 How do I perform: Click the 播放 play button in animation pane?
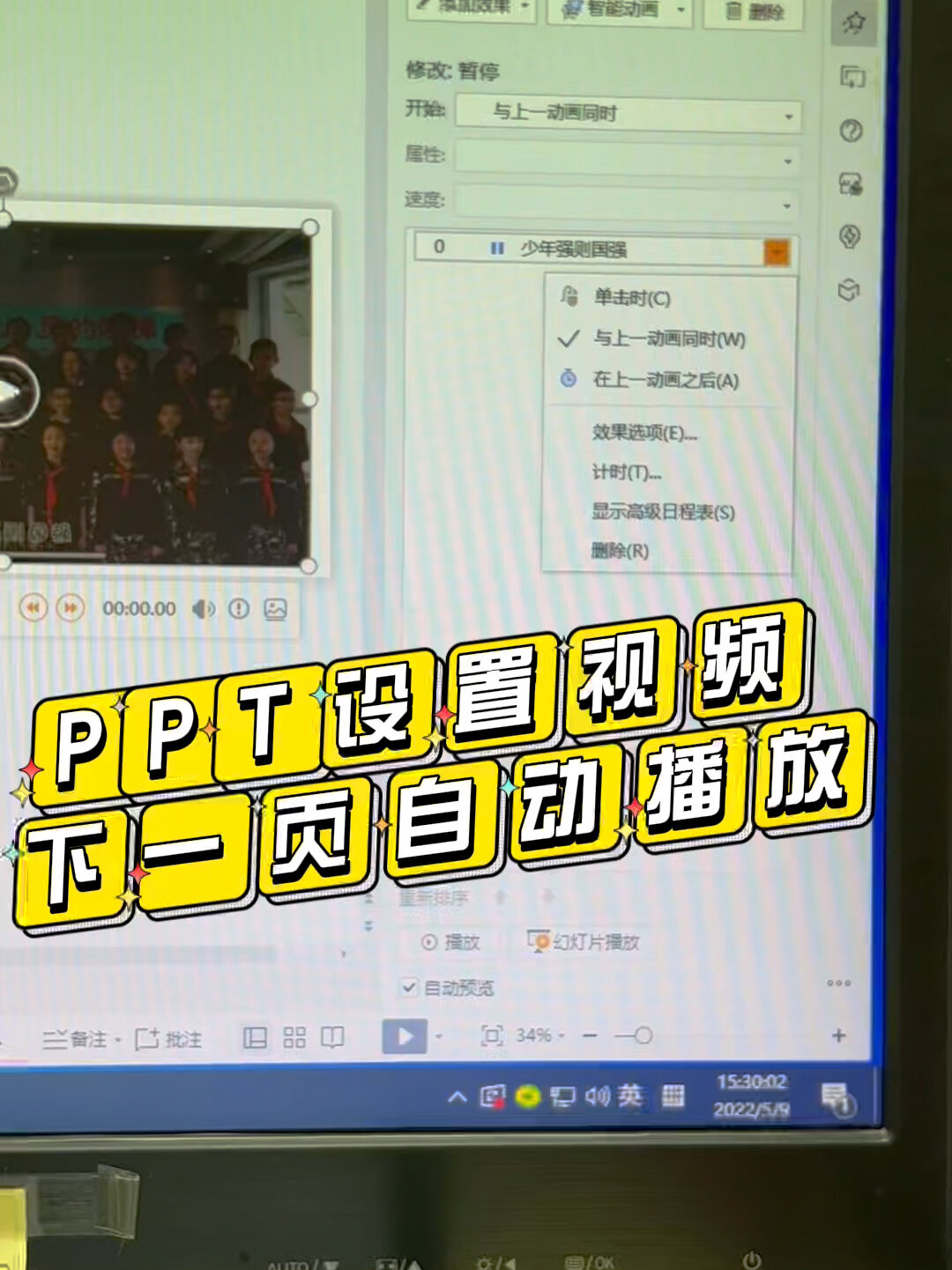[450, 942]
